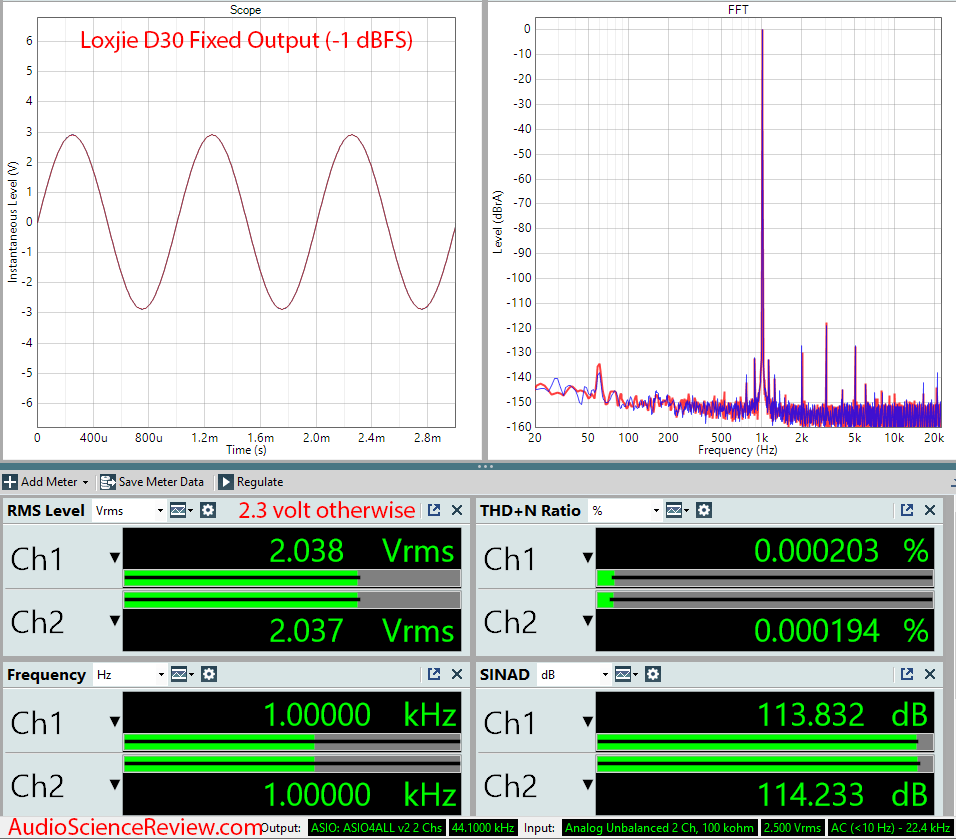956x839 pixels.
Task: Open the Add Meter dropdown arrow
Action: click(85, 482)
